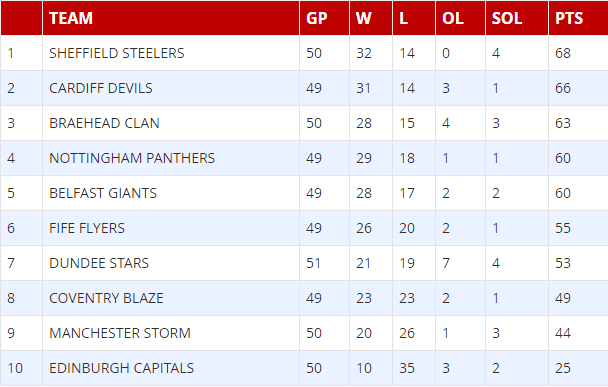Select the Cardiff Devils team name

101,88
